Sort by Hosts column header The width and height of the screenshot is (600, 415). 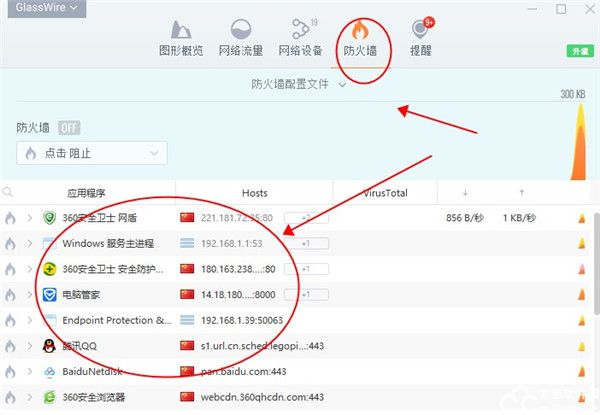click(x=255, y=193)
